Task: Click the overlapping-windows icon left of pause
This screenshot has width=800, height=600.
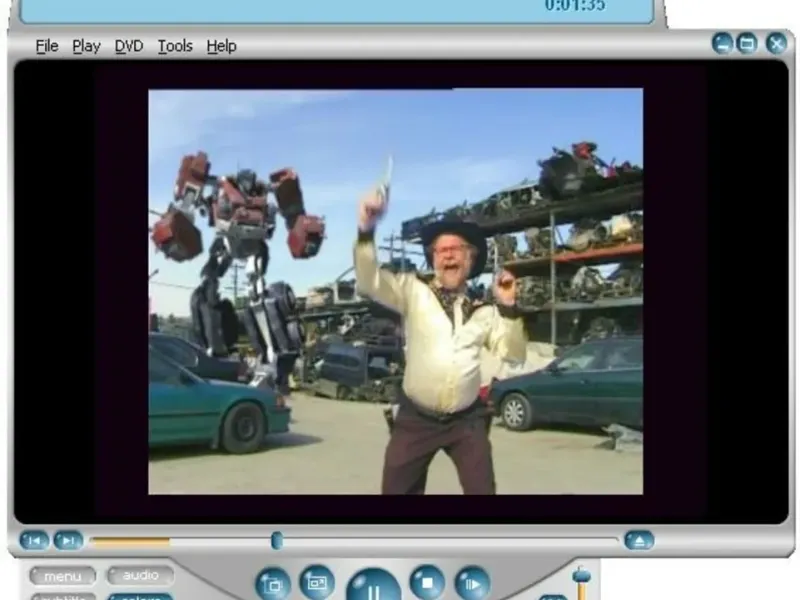Action: pyautogui.click(x=273, y=584)
